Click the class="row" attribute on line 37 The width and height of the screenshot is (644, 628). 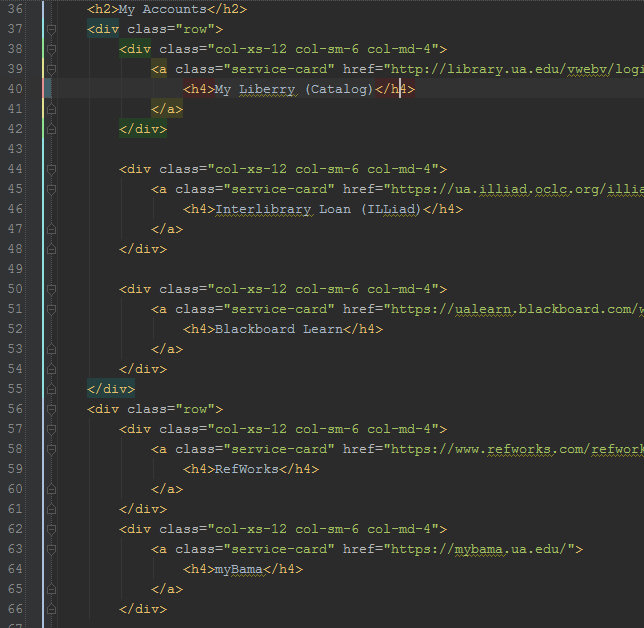pos(171,30)
